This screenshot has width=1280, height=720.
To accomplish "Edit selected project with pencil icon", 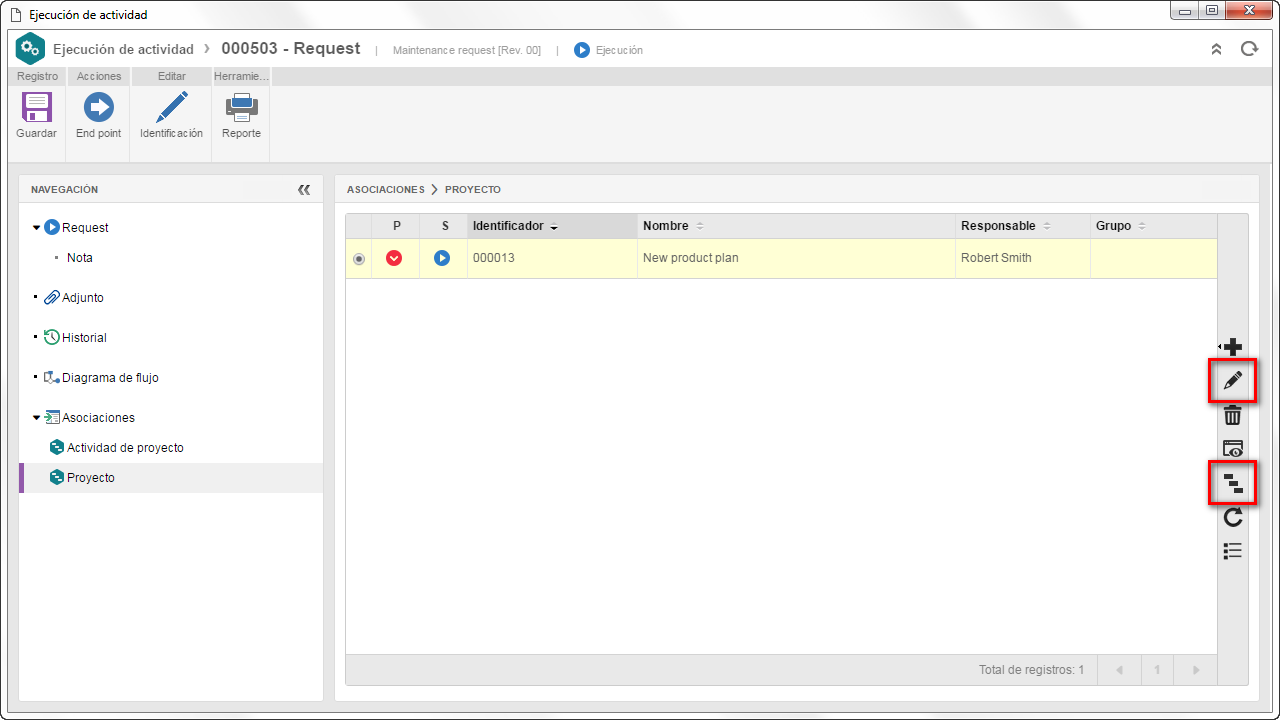I will click(1233, 381).
